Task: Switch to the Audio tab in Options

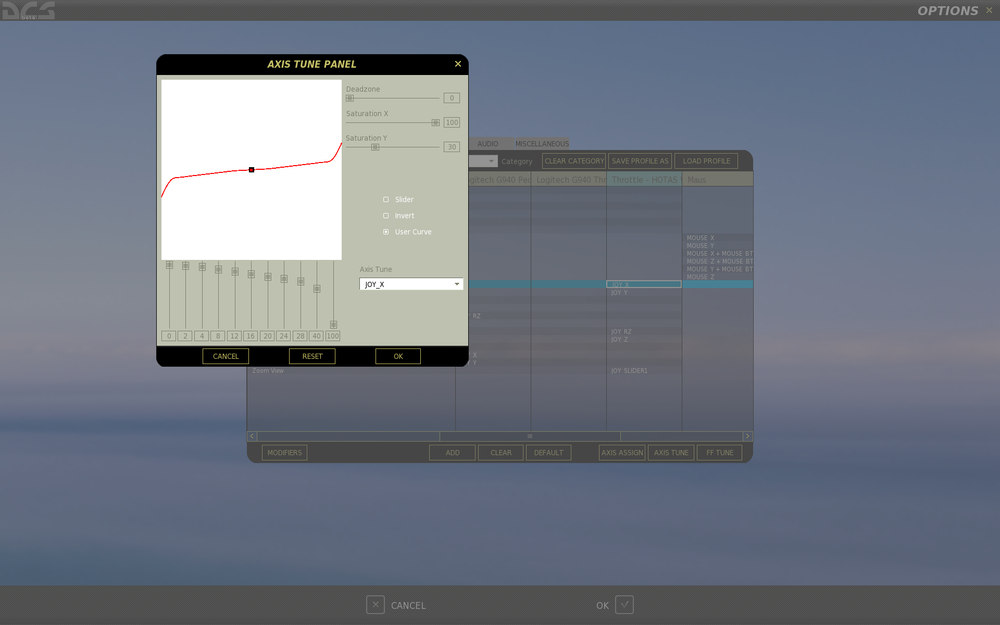Action: point(488,143)
